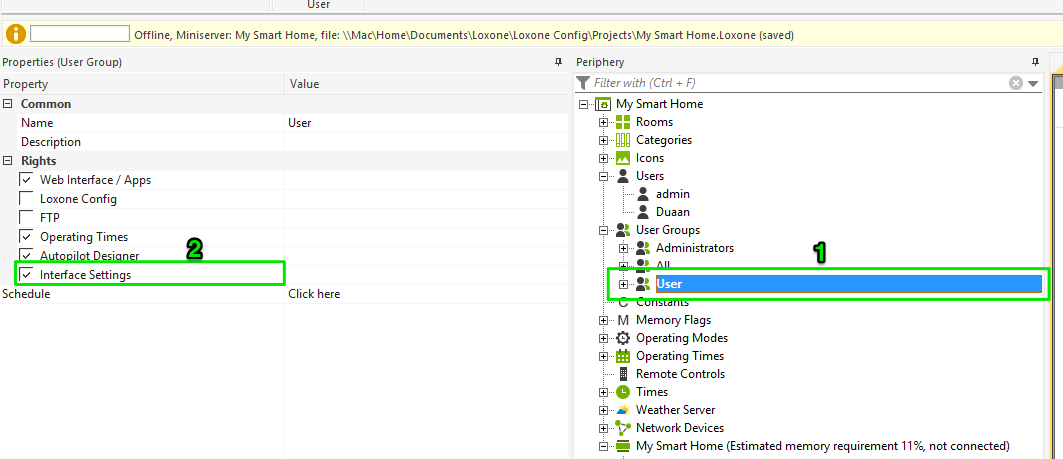
Task: Select the admin user in tree
Action: click(672, 194)
